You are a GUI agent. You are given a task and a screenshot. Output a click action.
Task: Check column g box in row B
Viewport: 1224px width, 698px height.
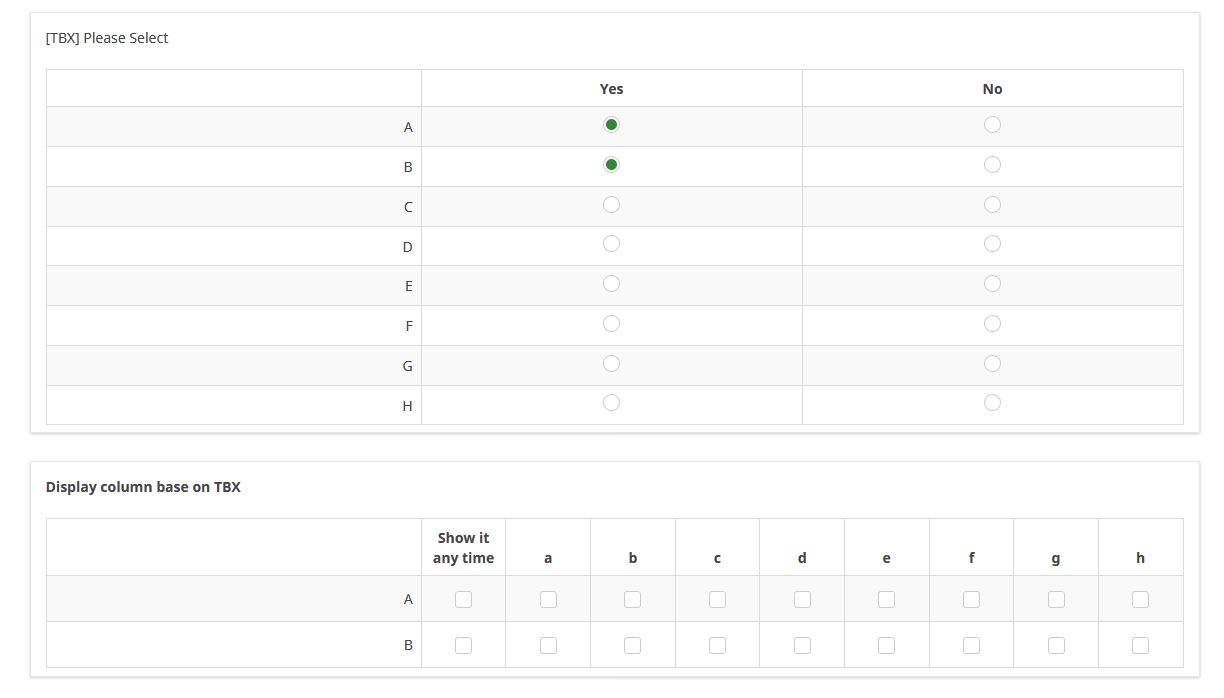pos(1056,646)
